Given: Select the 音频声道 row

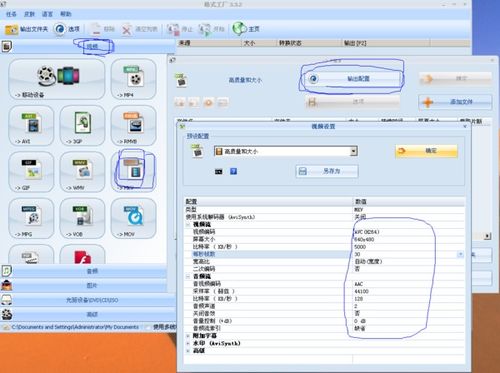Looking at the screenshot, I should [324, 306].
